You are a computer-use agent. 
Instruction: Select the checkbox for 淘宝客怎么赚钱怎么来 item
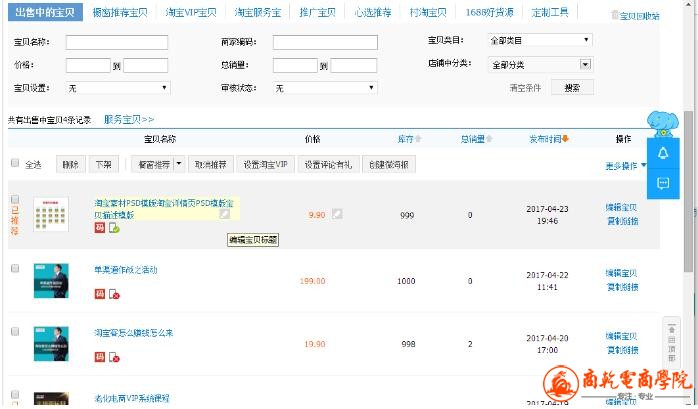[15, 331]
